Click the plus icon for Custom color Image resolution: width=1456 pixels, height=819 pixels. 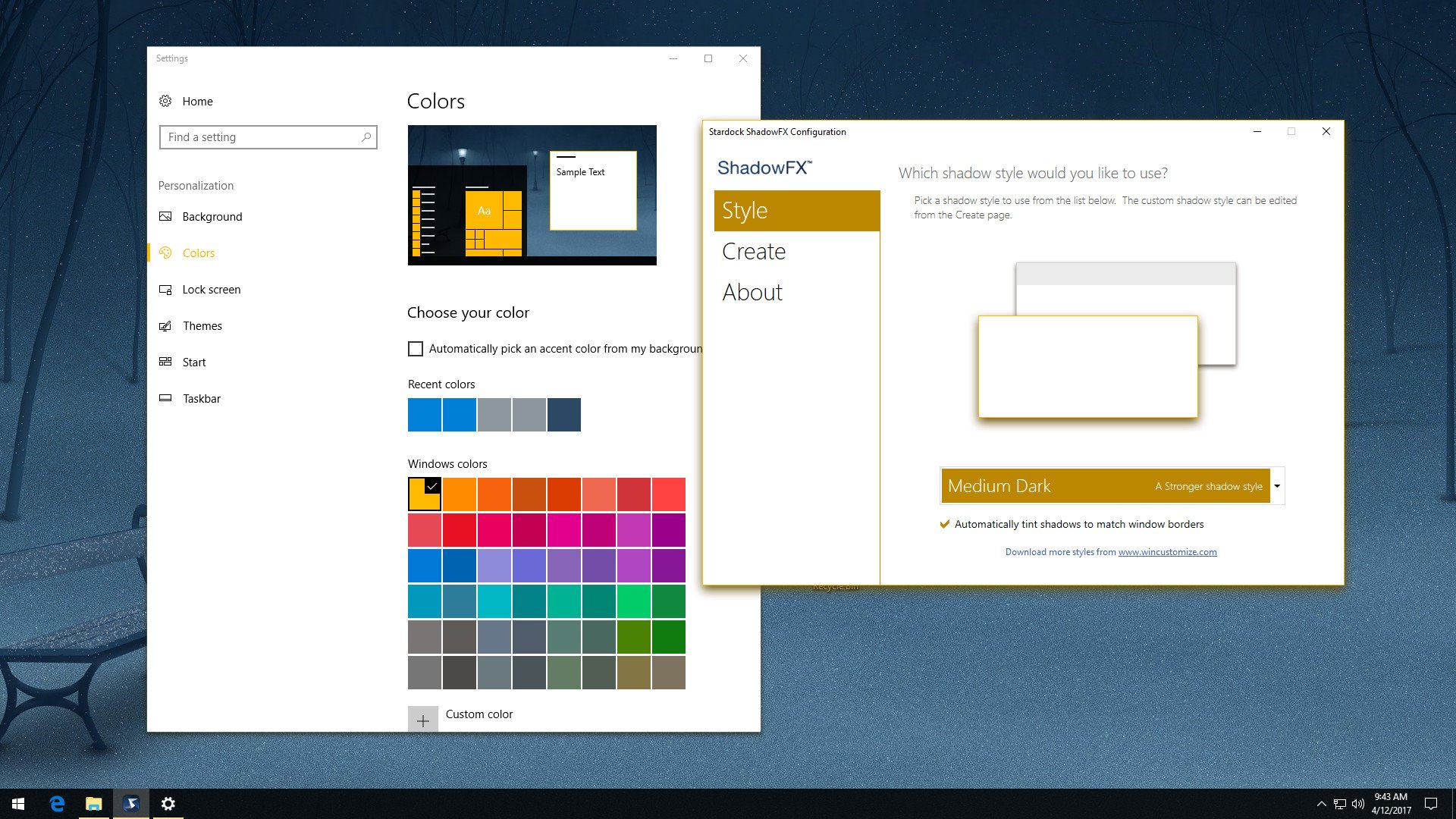423,721
